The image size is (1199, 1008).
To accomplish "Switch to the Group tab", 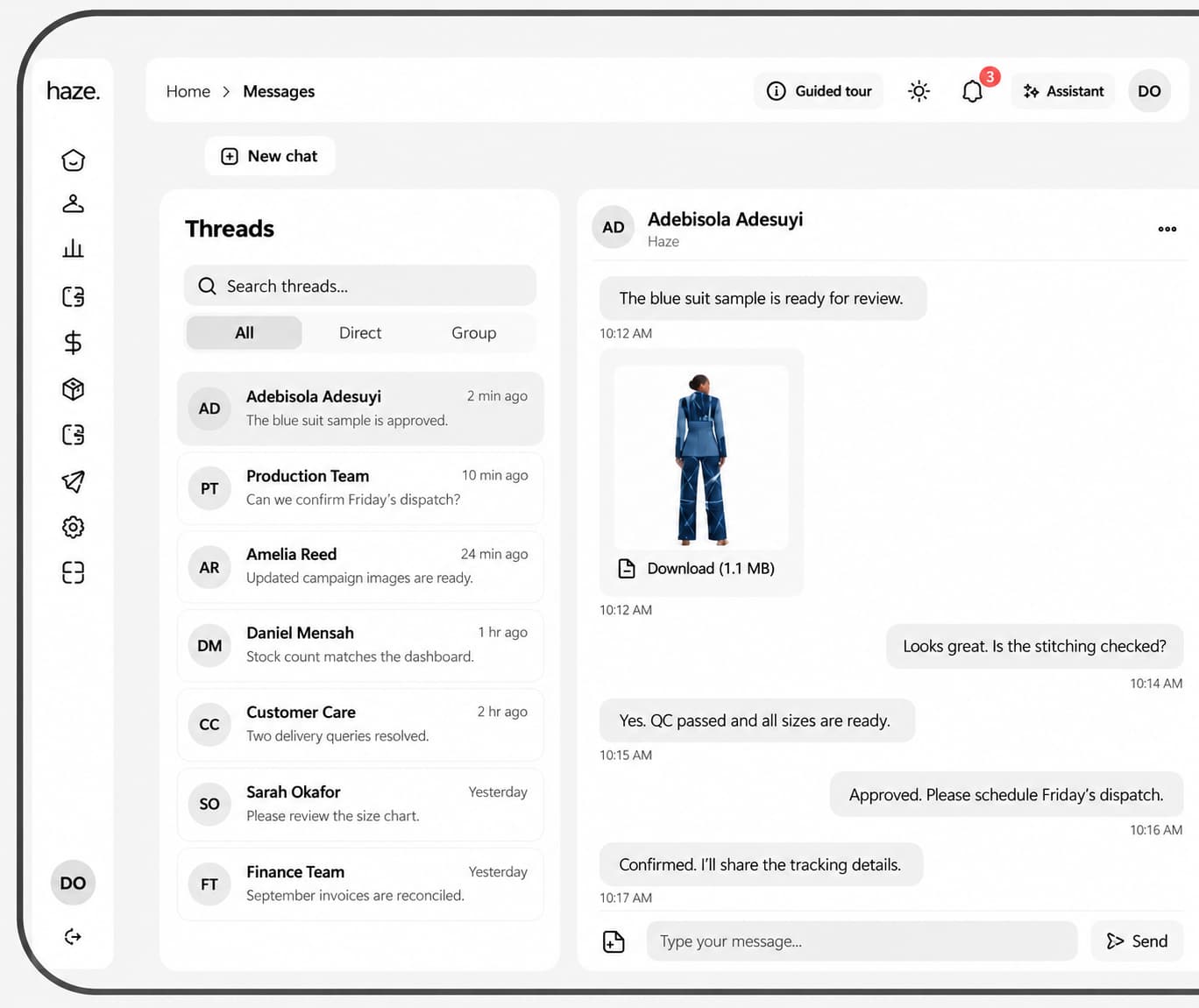I will click(474, 333).
